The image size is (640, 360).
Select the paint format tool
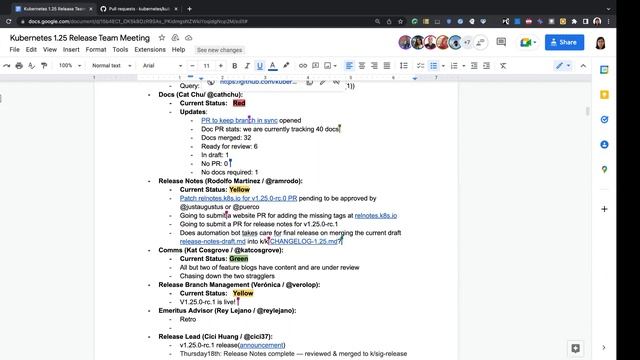point(44,66)
